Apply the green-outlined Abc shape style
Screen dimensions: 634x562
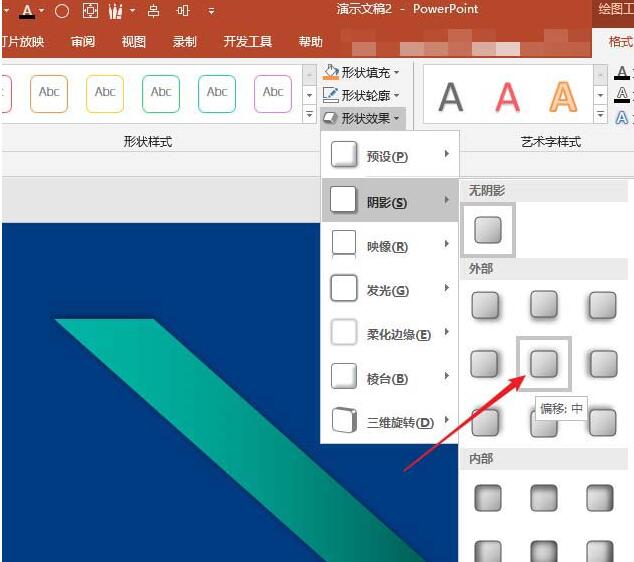click(x=161, y=94)
